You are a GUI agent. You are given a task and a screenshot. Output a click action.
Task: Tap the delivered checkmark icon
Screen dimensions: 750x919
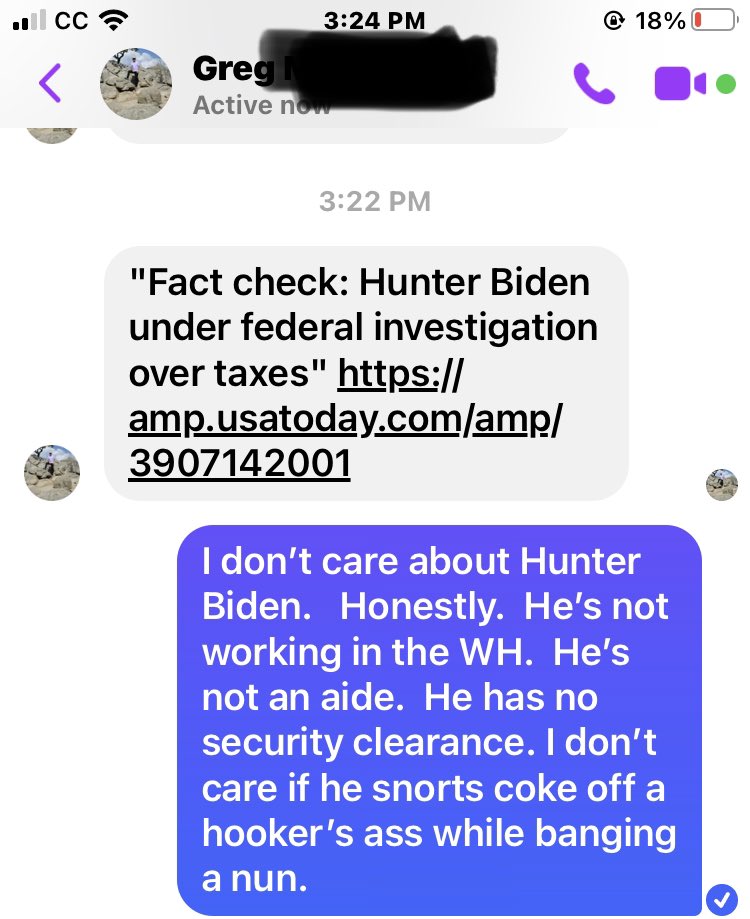[x=722, y=899]
